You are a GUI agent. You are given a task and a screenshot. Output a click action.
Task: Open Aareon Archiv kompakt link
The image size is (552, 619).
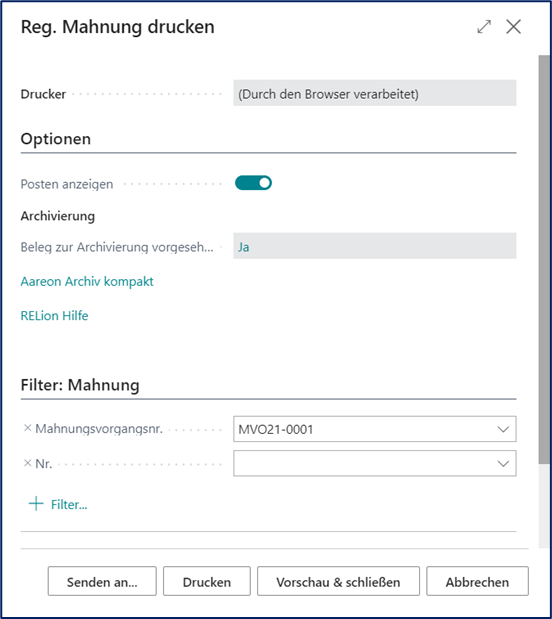point(87,281)
